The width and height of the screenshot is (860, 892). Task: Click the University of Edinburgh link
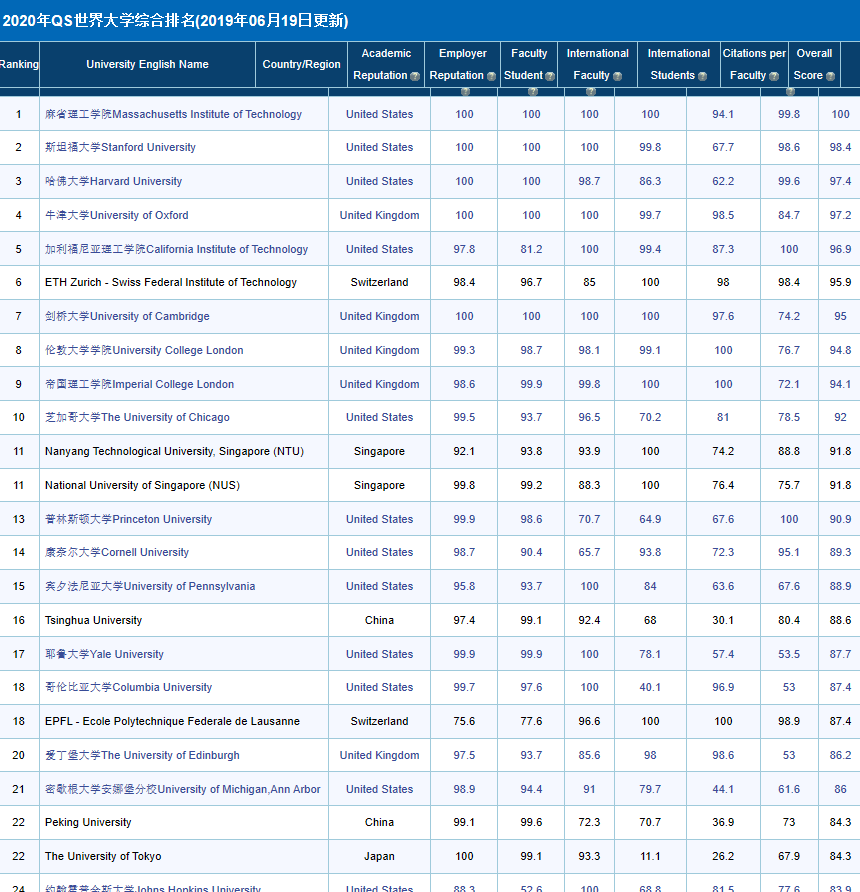tap(142, 756)
